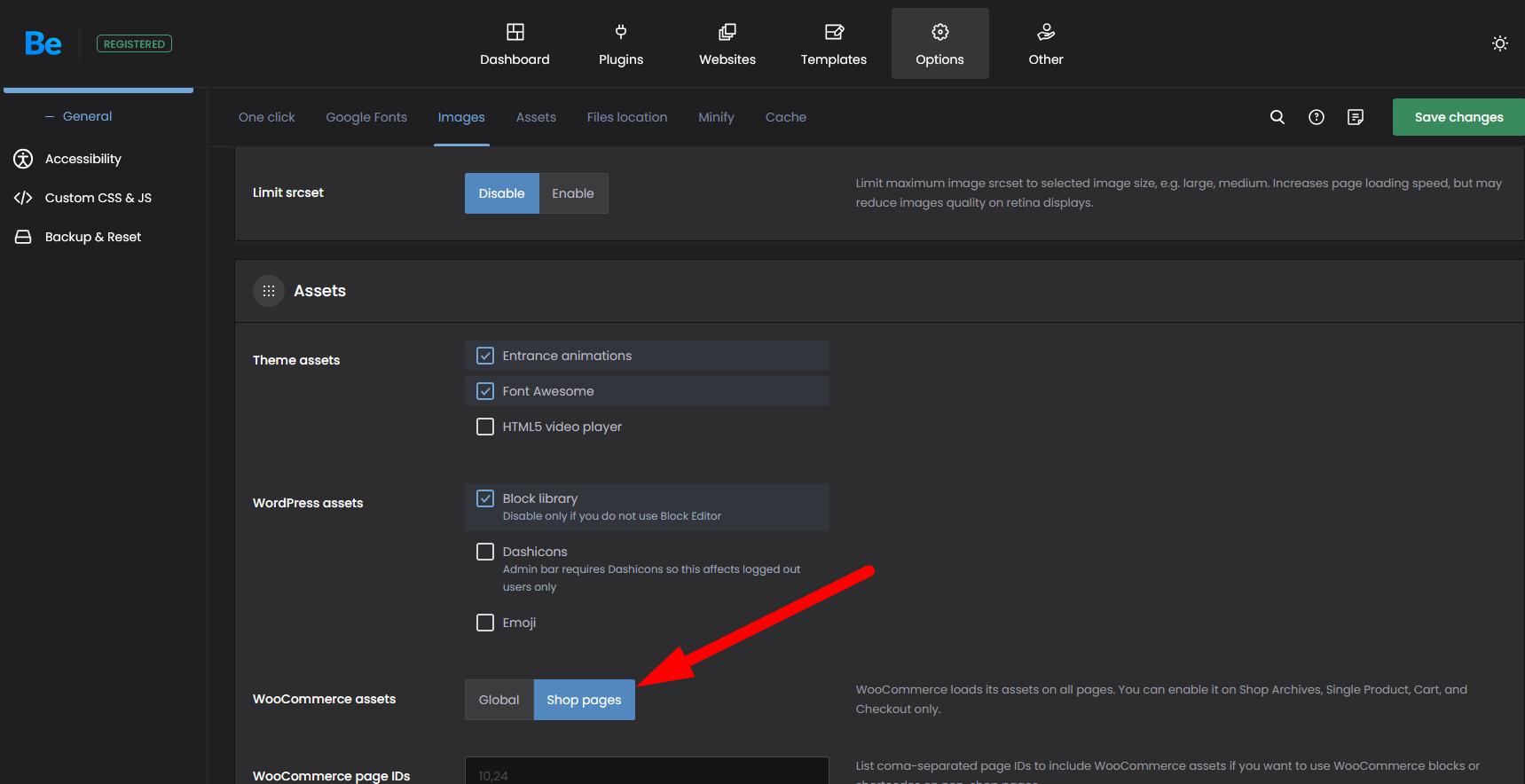Check the Emoji checkbox
Screen dimensions: 1525x784
click(485, 623)
